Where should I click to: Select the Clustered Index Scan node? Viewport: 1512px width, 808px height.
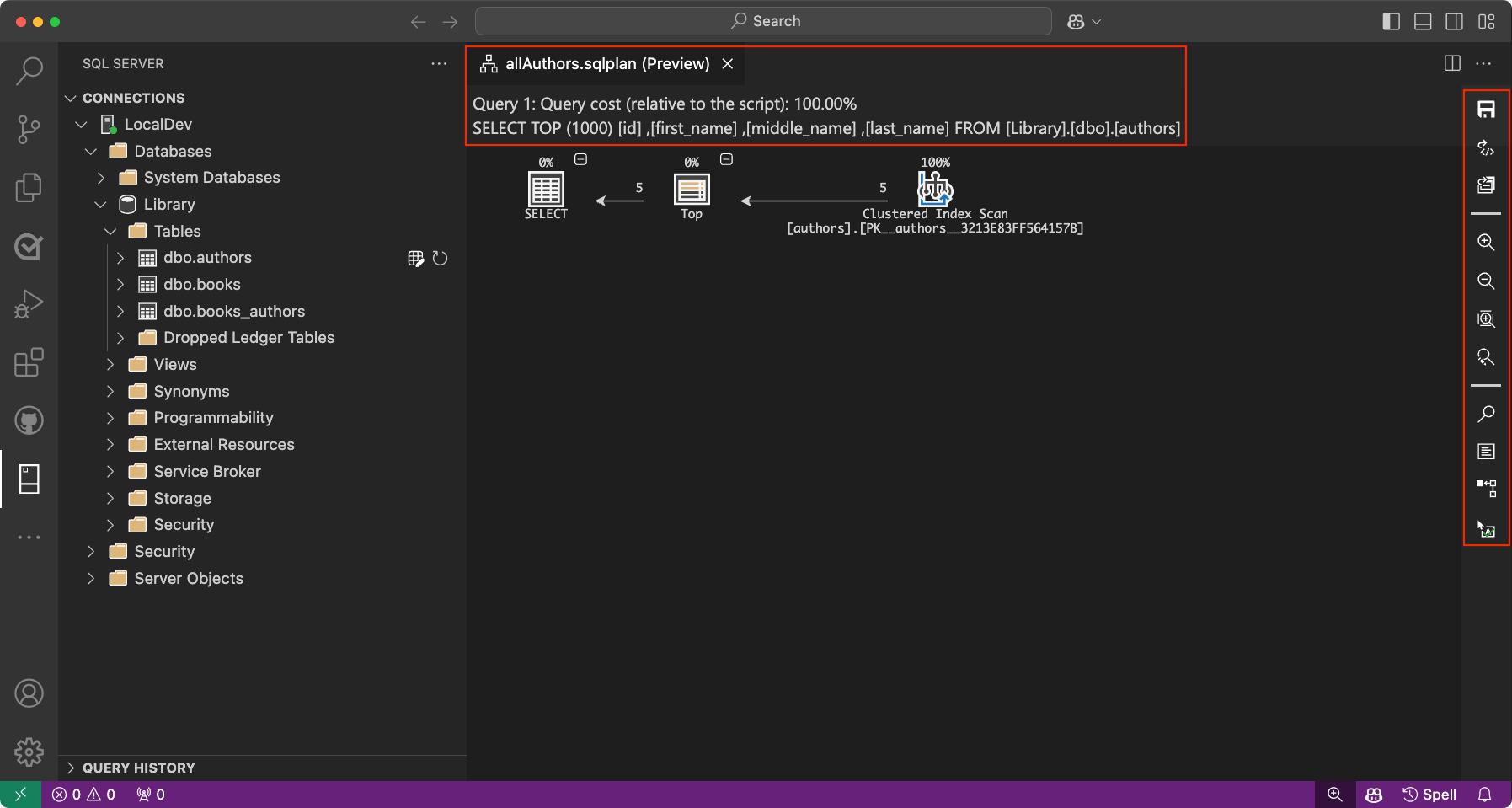[x=935, y=189]
